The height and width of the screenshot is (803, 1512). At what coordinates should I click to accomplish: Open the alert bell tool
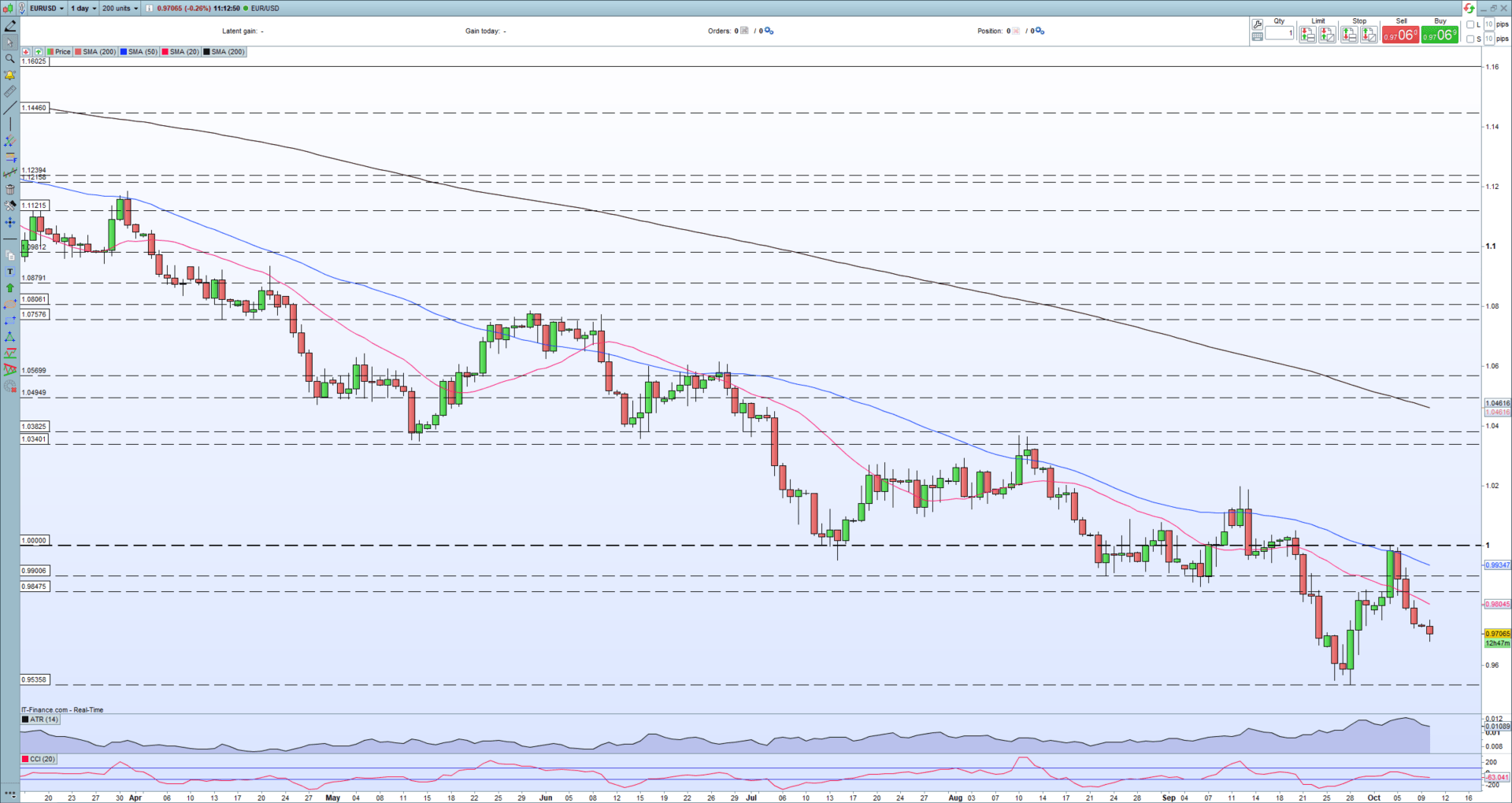pos(9,76)
